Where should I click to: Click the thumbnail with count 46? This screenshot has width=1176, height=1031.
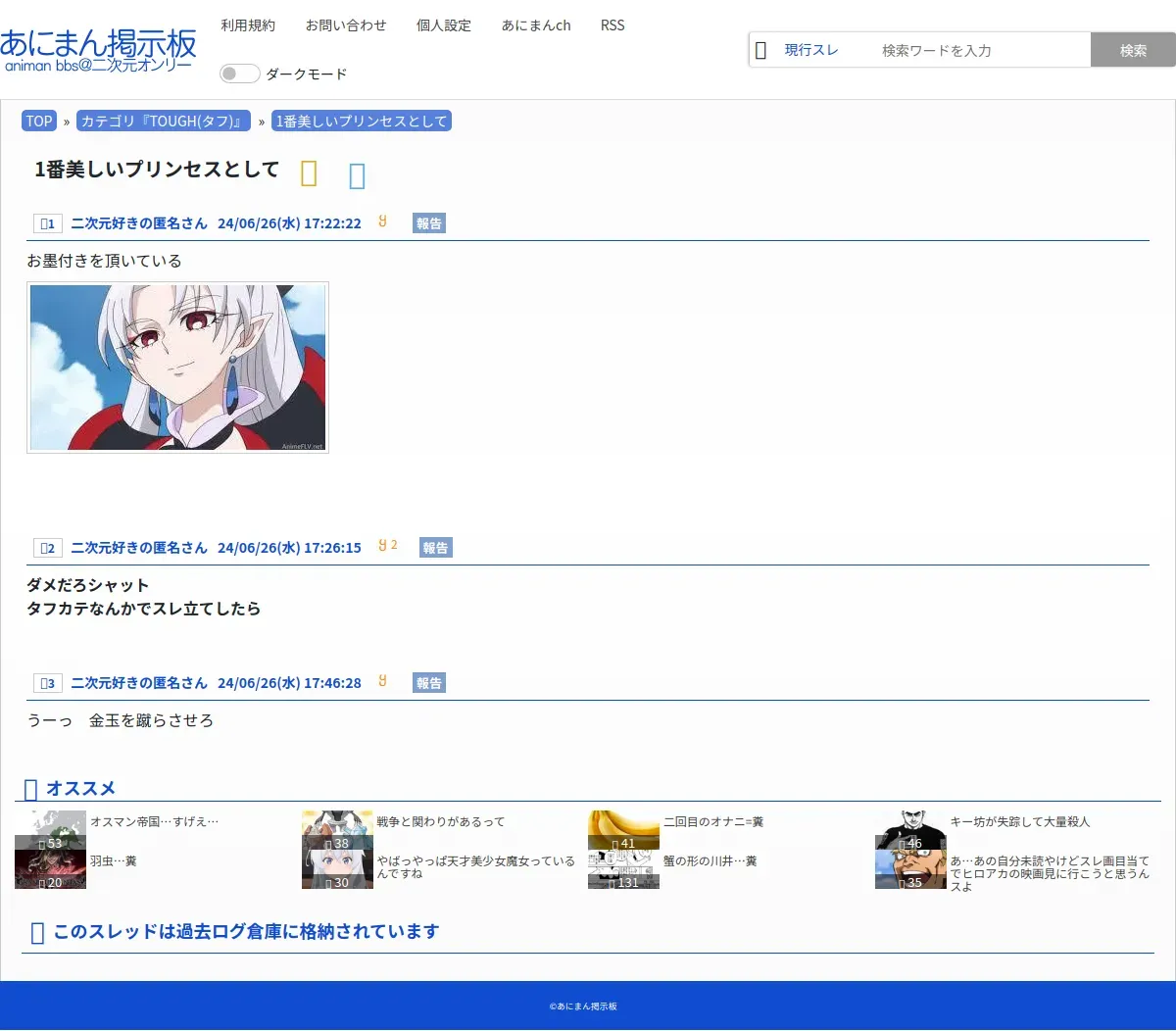pos(910,830)
